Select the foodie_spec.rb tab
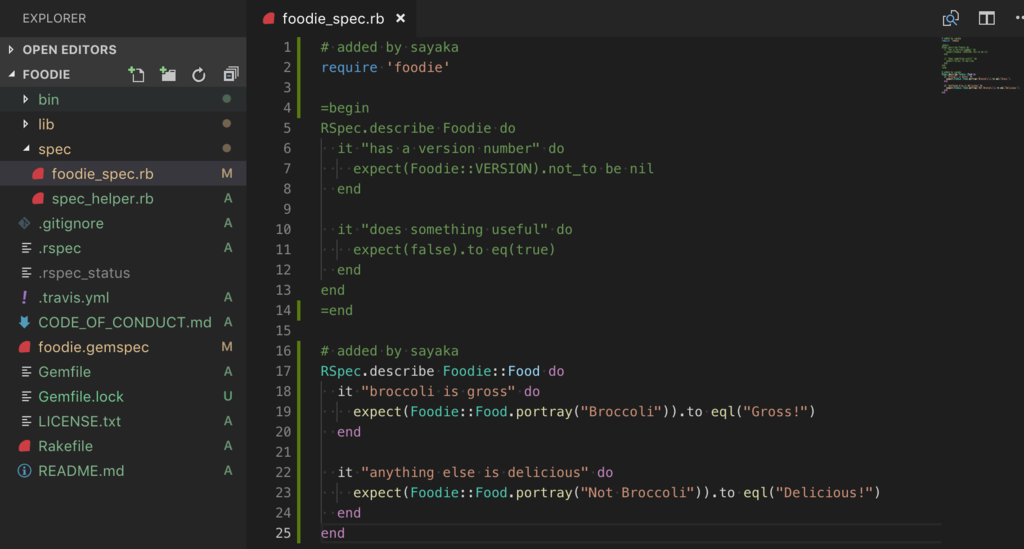The width and height of the screenshot is (1024, 549). [332, 18]
